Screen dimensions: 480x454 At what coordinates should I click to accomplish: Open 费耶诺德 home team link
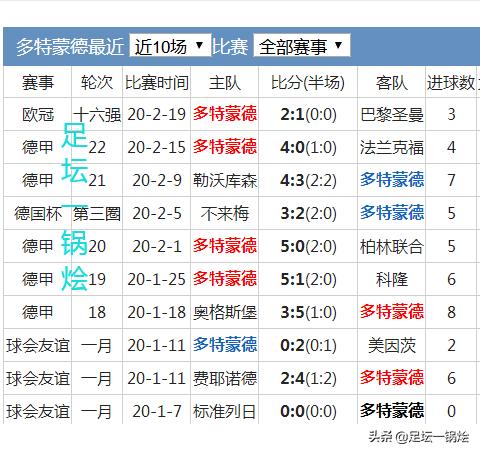225,378
